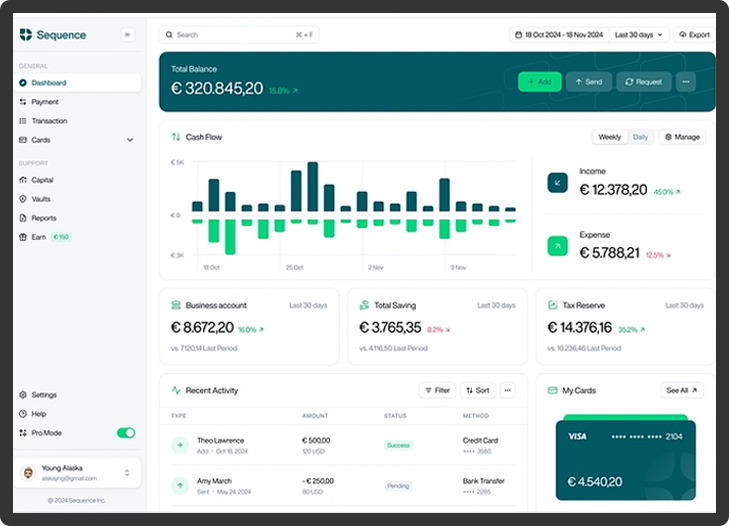Image resolution: width=729 pixels, height=526 pixels.
Task: Open the Recent Activity more options icon
Action: click(508, 390)
